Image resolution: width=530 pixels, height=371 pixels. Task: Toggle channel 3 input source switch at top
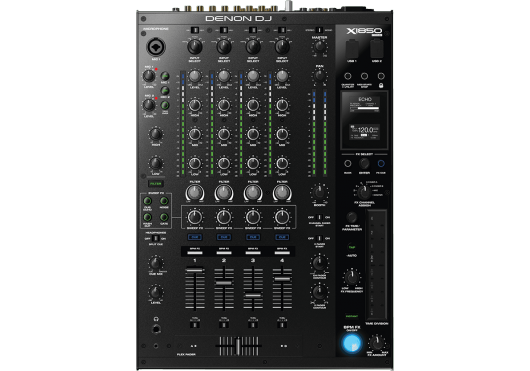tap(253, 30)
